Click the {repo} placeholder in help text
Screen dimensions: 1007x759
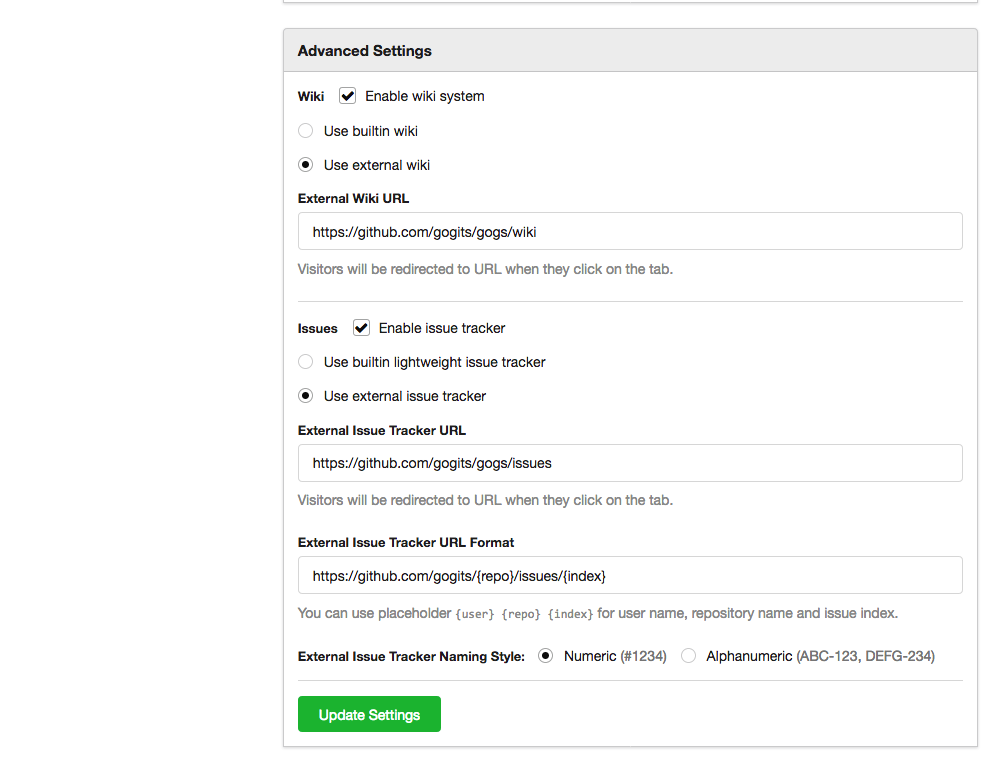(520, 614)
